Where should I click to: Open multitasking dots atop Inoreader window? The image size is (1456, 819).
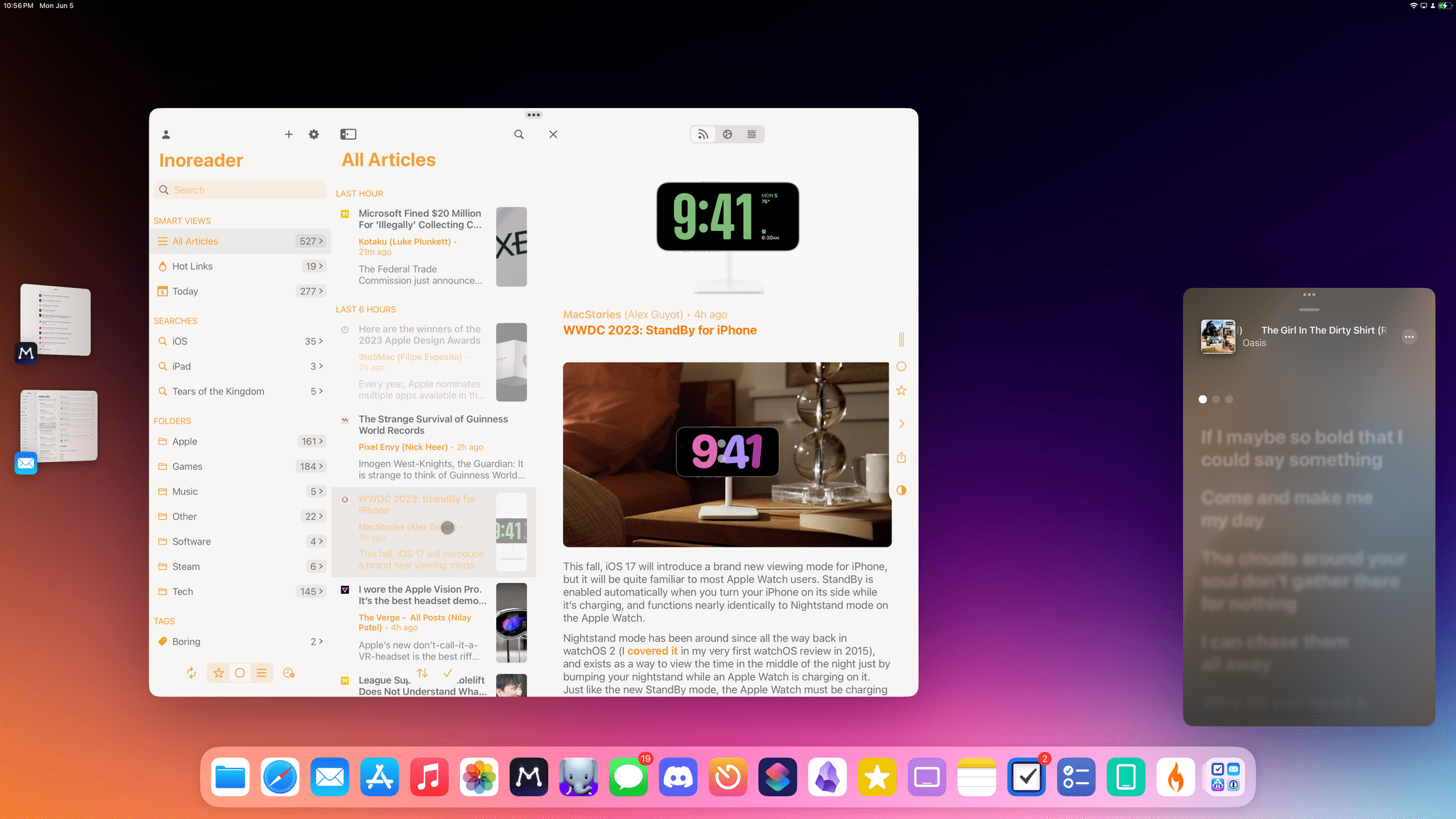[534, 114]
